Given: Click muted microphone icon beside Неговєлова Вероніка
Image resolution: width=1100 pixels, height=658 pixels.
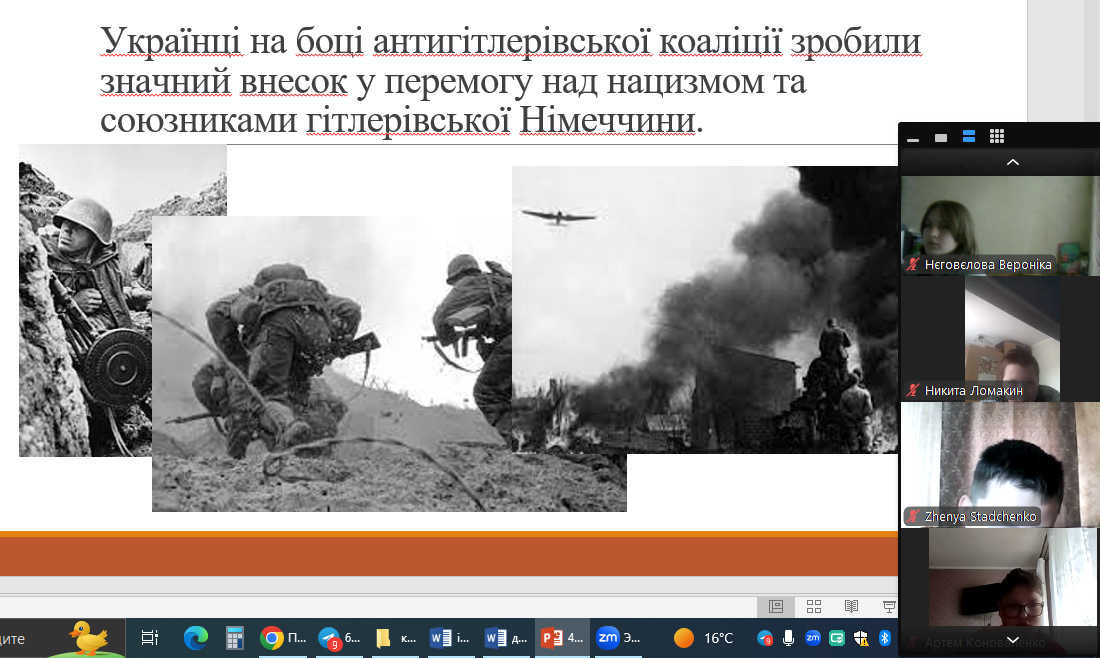Looking at the screenshot, I should coord(913,264).
